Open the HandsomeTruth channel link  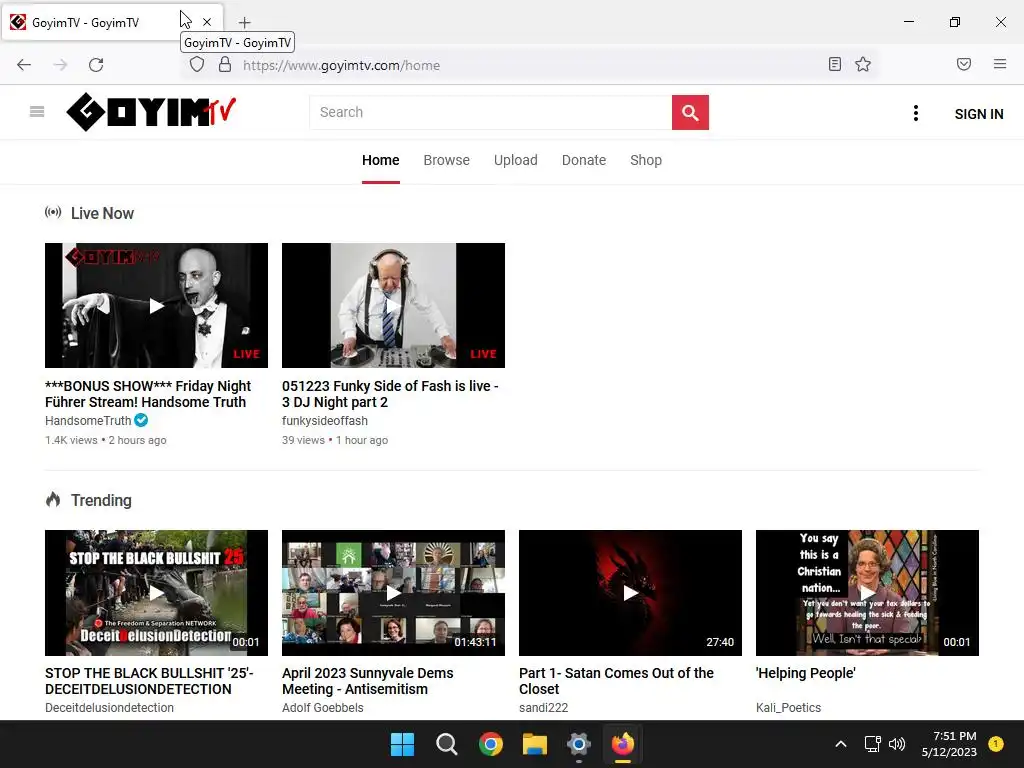(x=88, y=421)
